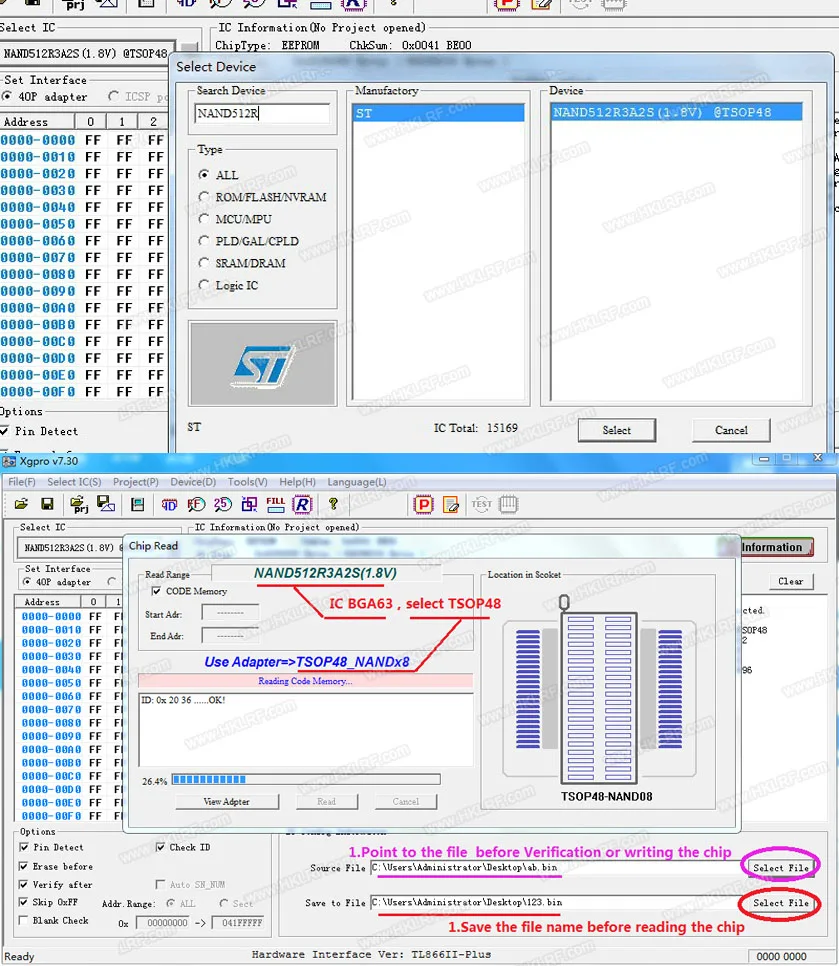Open the File(F) menu
The image size is (839, 966).
(22, 482)
